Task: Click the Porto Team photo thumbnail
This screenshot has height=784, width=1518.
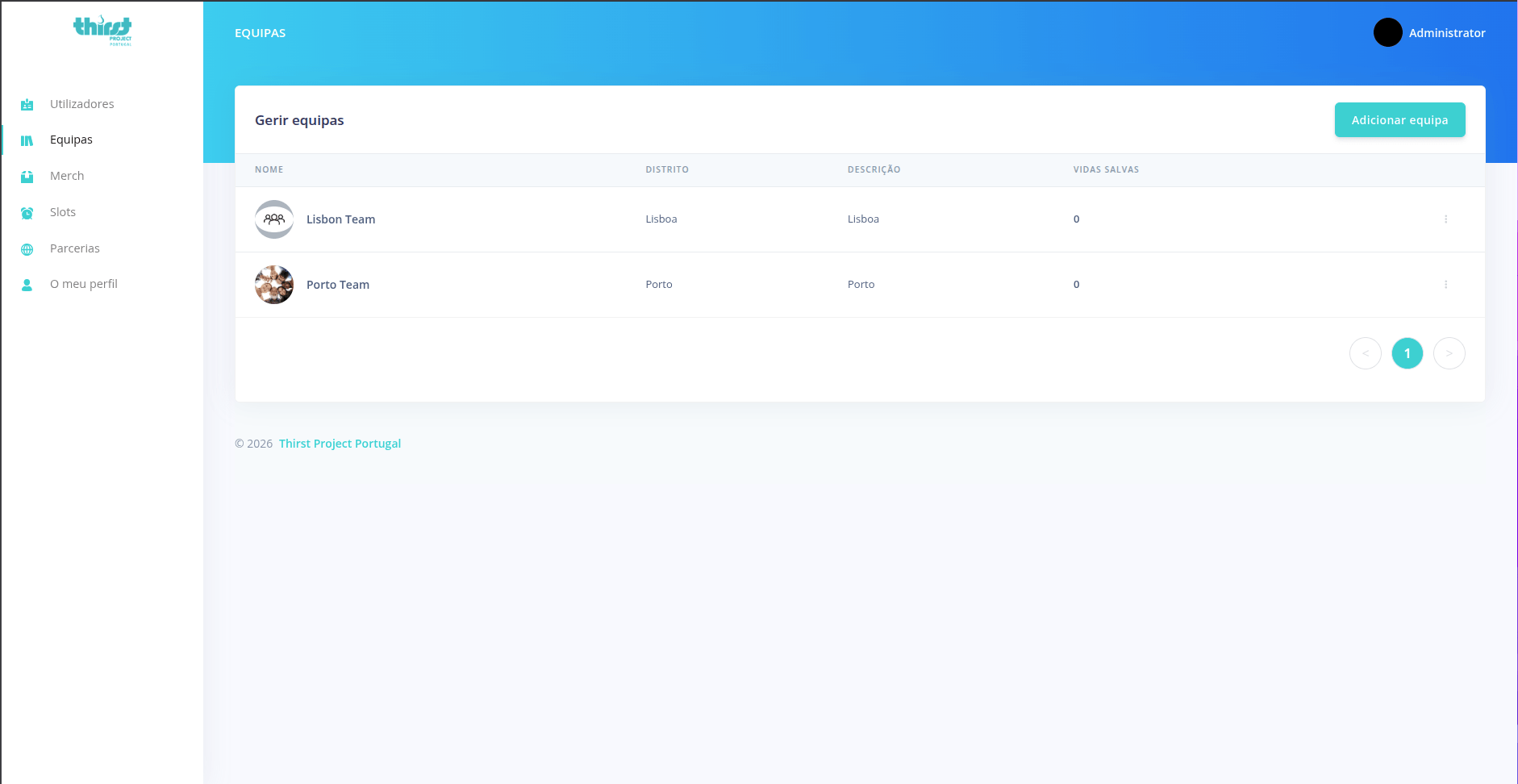Action: pyautogui.click(x=274, y=285)
